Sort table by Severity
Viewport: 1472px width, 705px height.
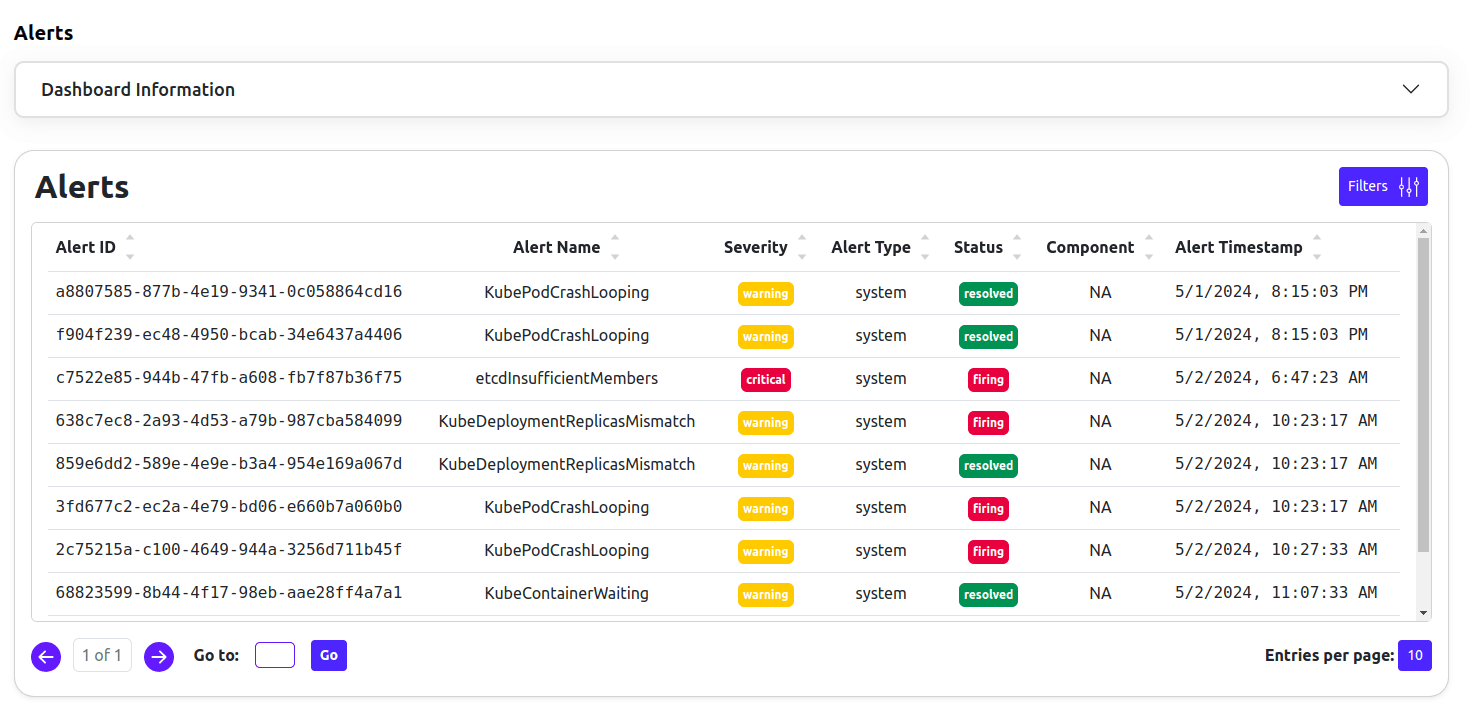click(x=801, y=247)
